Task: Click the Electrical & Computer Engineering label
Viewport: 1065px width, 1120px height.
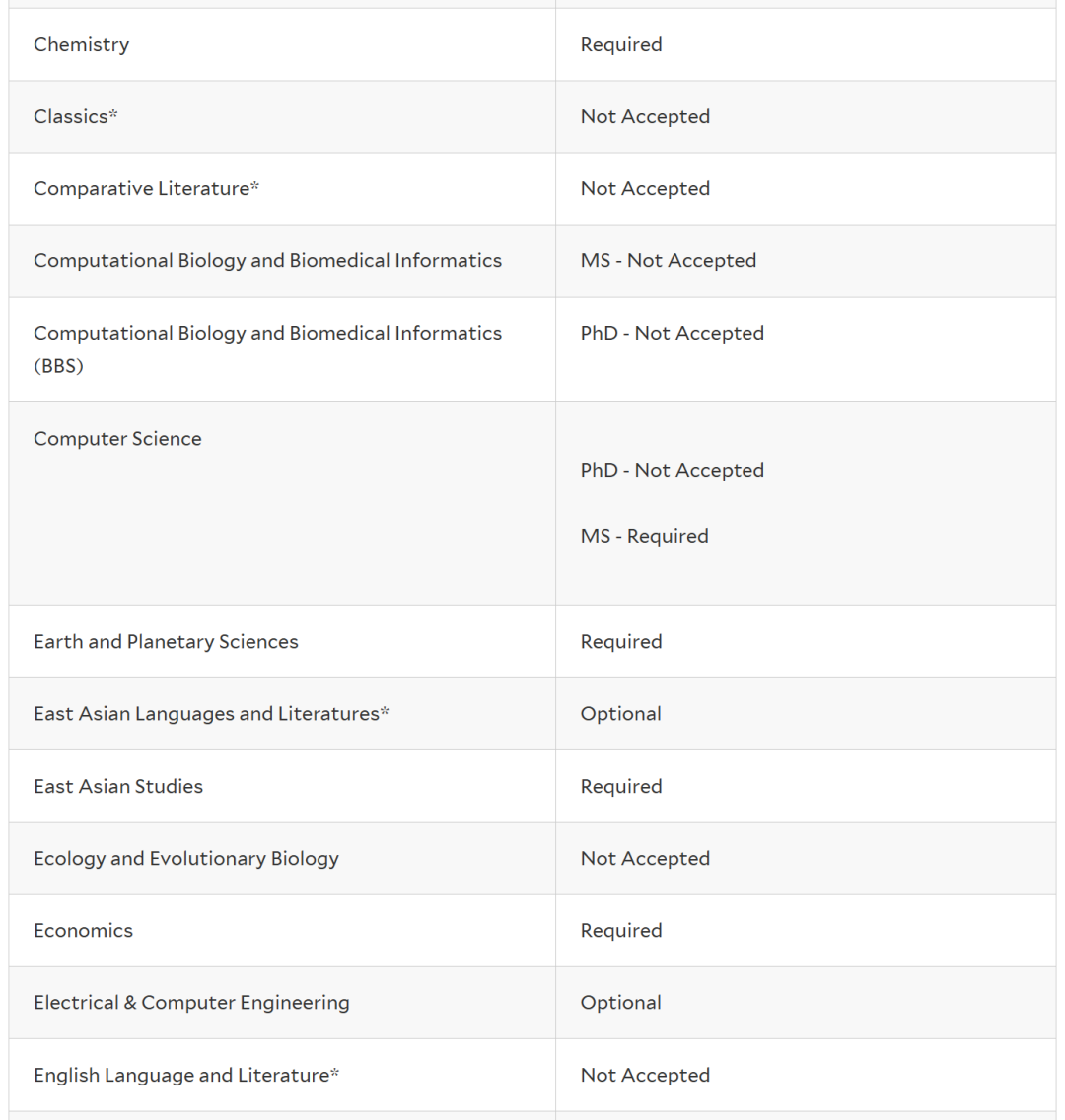Action: click(191, 1003)
